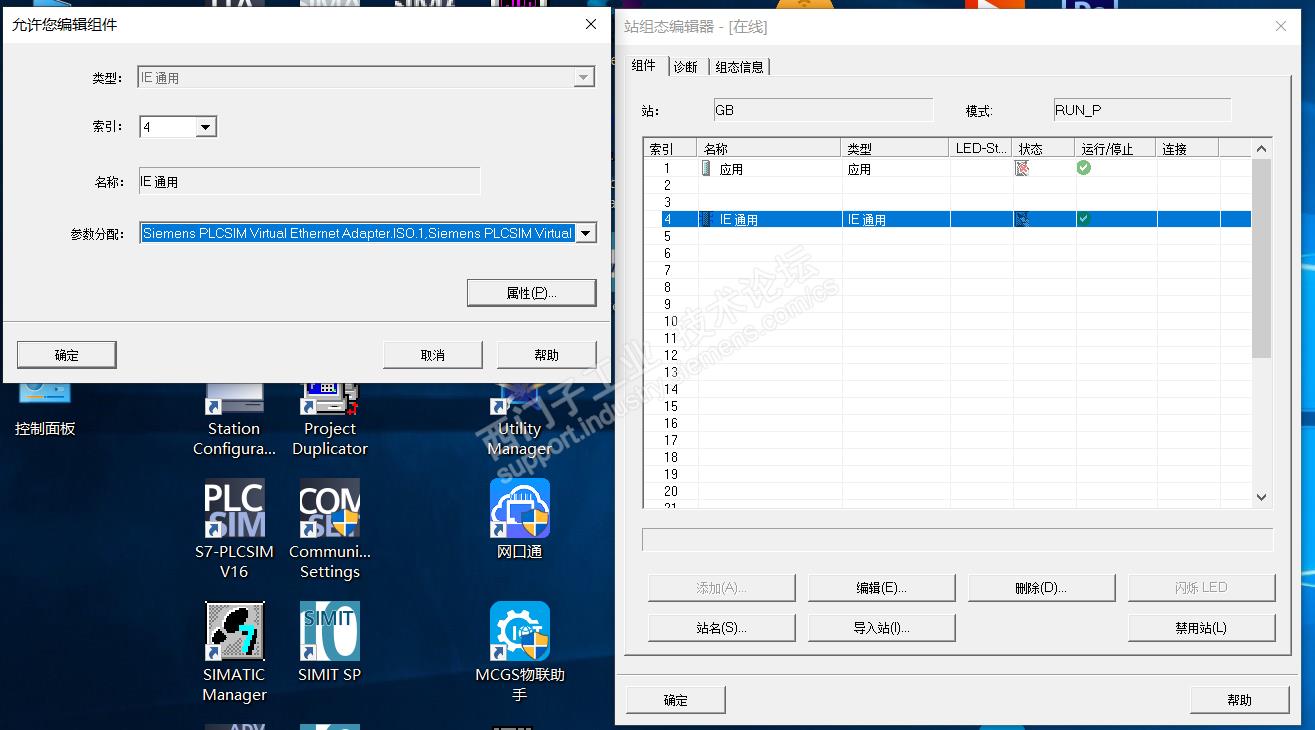Launch the SIMATIC Manager desktop icon
1315x730 pixels.
click(x=234, y=652)
